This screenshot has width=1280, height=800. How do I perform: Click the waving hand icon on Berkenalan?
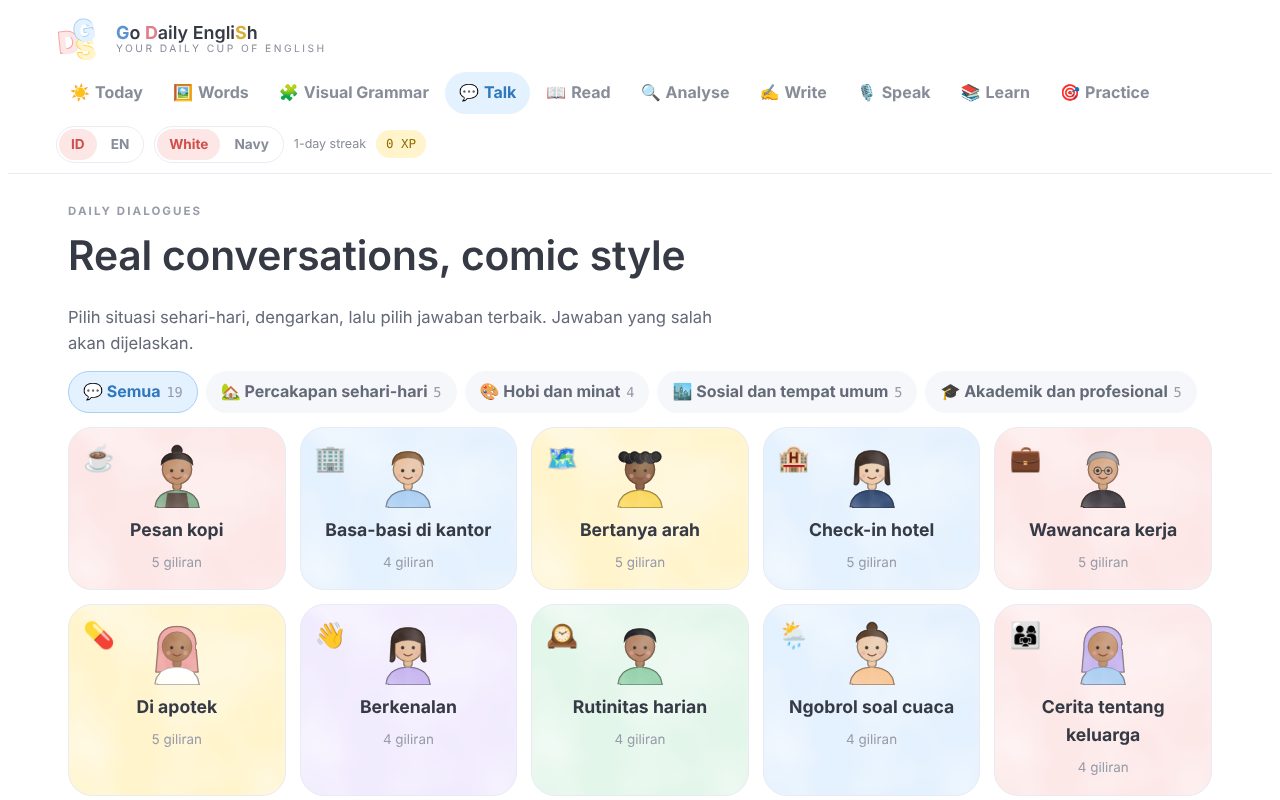(330, 635)
